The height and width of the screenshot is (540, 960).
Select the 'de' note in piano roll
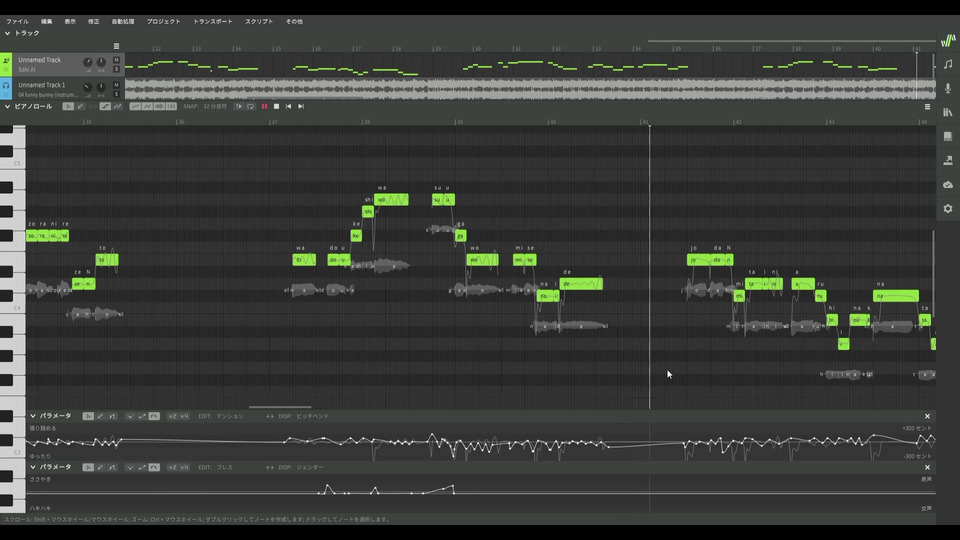[581, 284]
